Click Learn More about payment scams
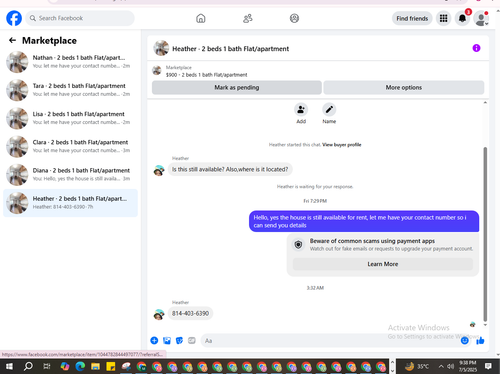Image resolution: width=500 pixels, height=374 pixels. [383, 264]
